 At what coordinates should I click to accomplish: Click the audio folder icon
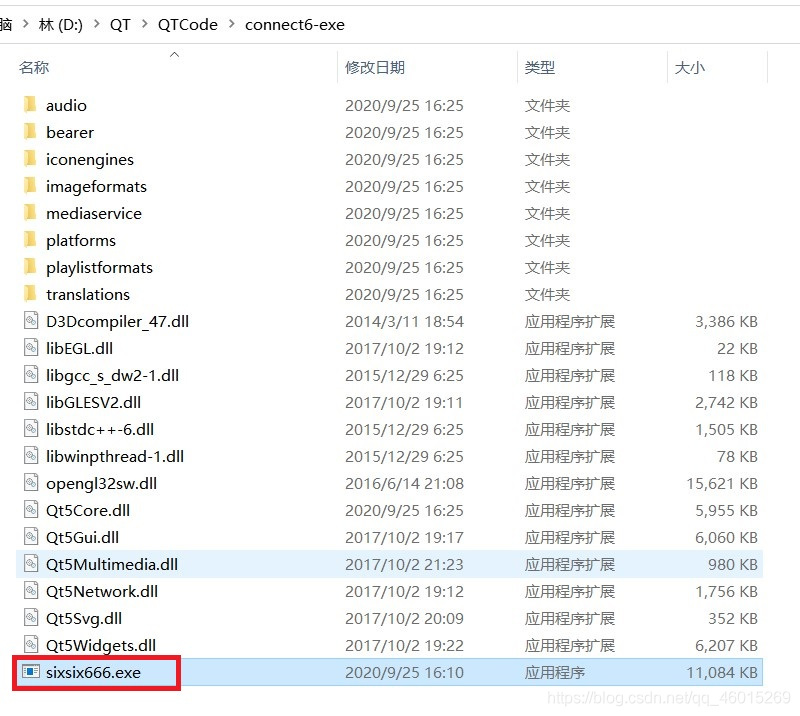click(x=30, y=105)
